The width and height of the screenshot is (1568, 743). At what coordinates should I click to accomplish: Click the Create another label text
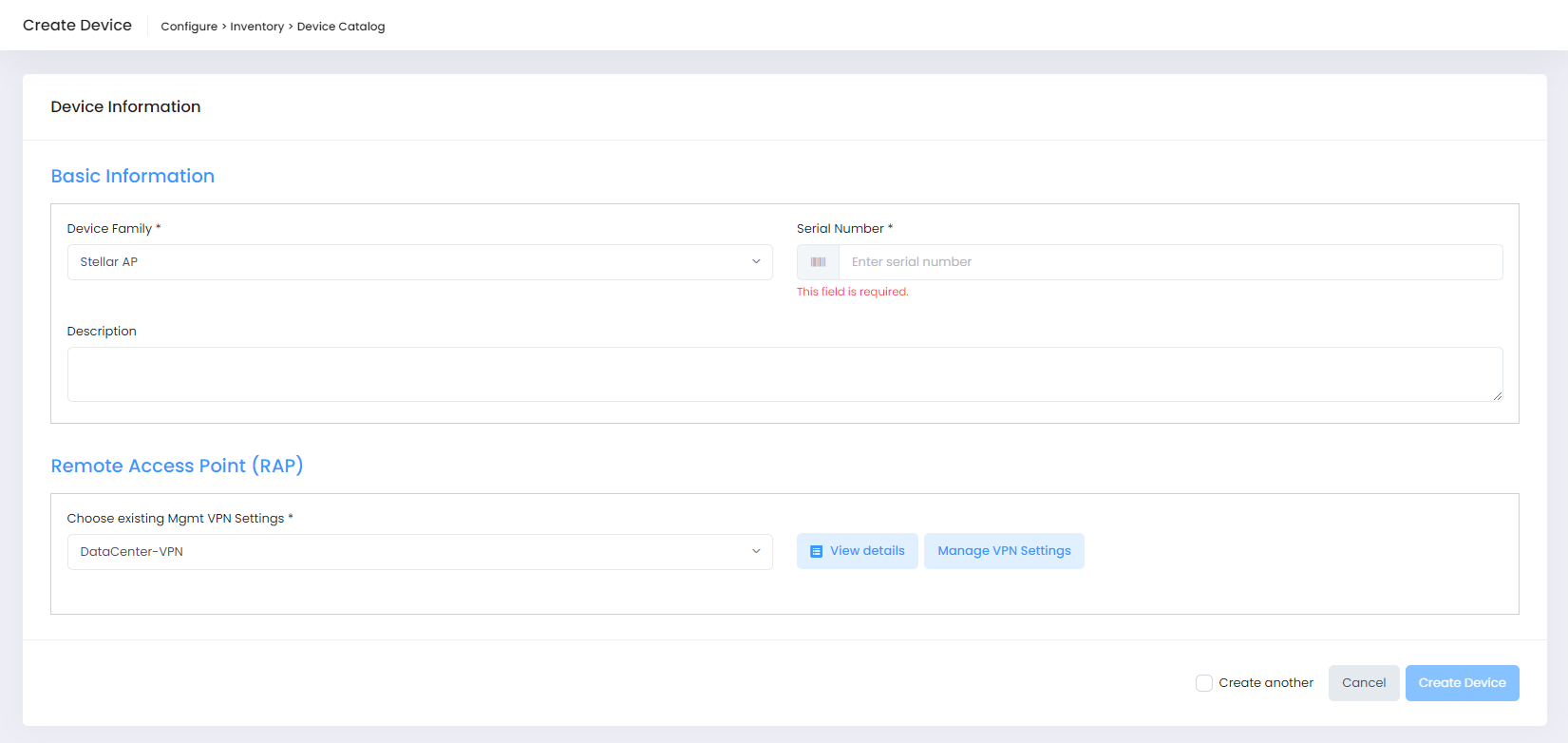pyautogui.click(x=1266, y=683)
